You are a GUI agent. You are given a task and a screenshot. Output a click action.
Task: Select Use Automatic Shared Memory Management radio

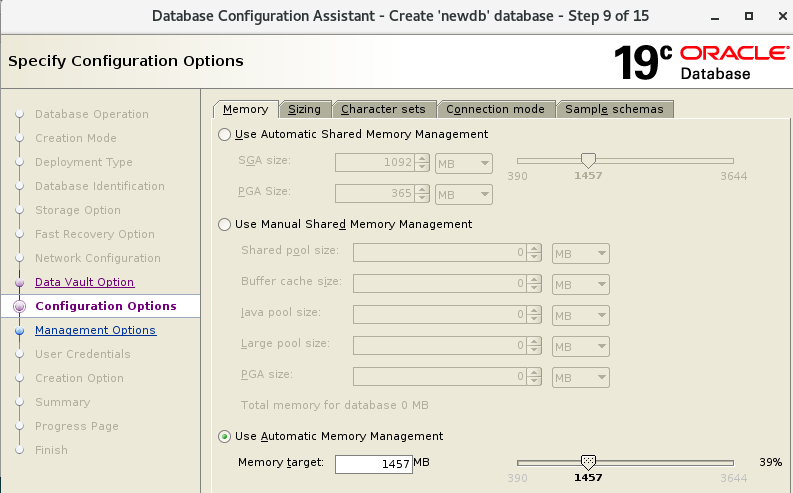225,135
